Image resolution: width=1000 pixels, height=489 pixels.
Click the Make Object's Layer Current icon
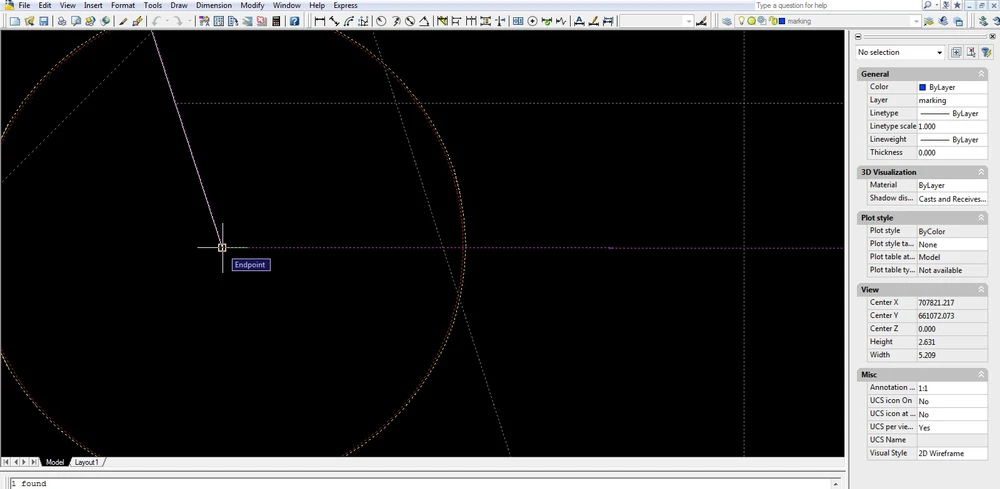tap(929, 21)
